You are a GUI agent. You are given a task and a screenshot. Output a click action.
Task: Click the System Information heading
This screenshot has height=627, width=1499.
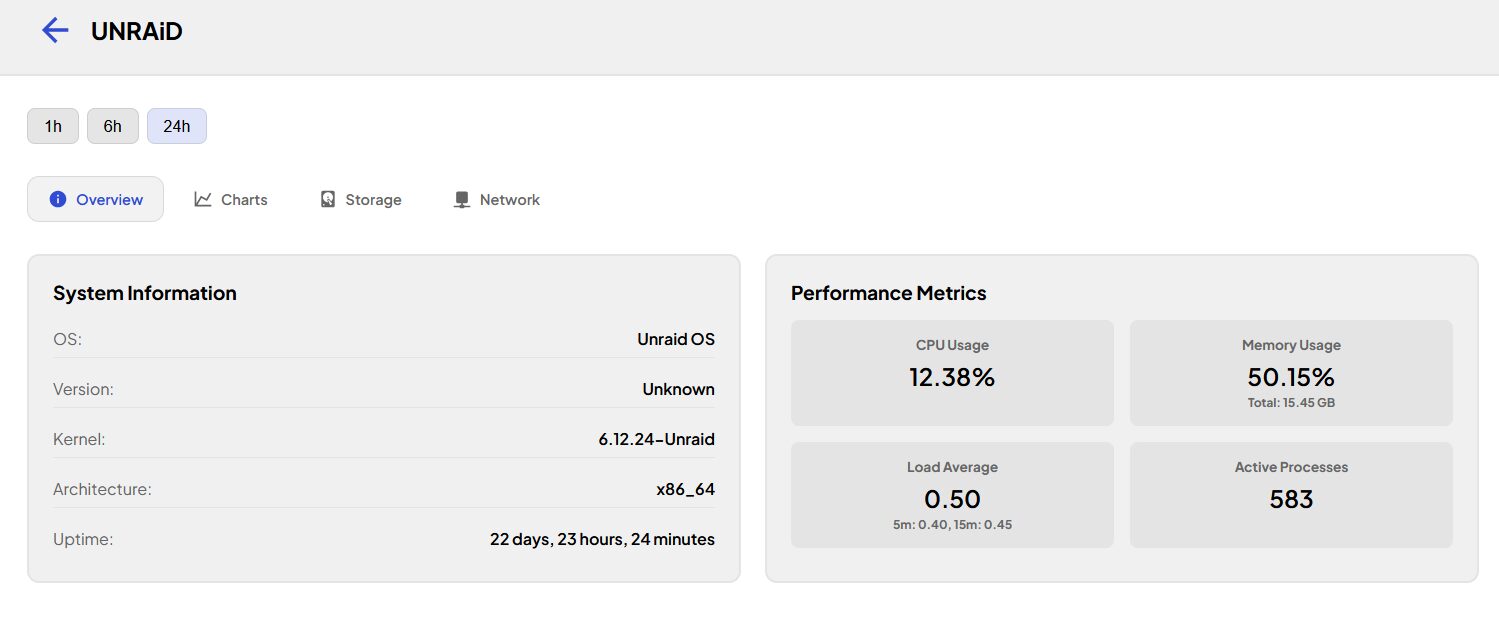click(x=145, y=293)
